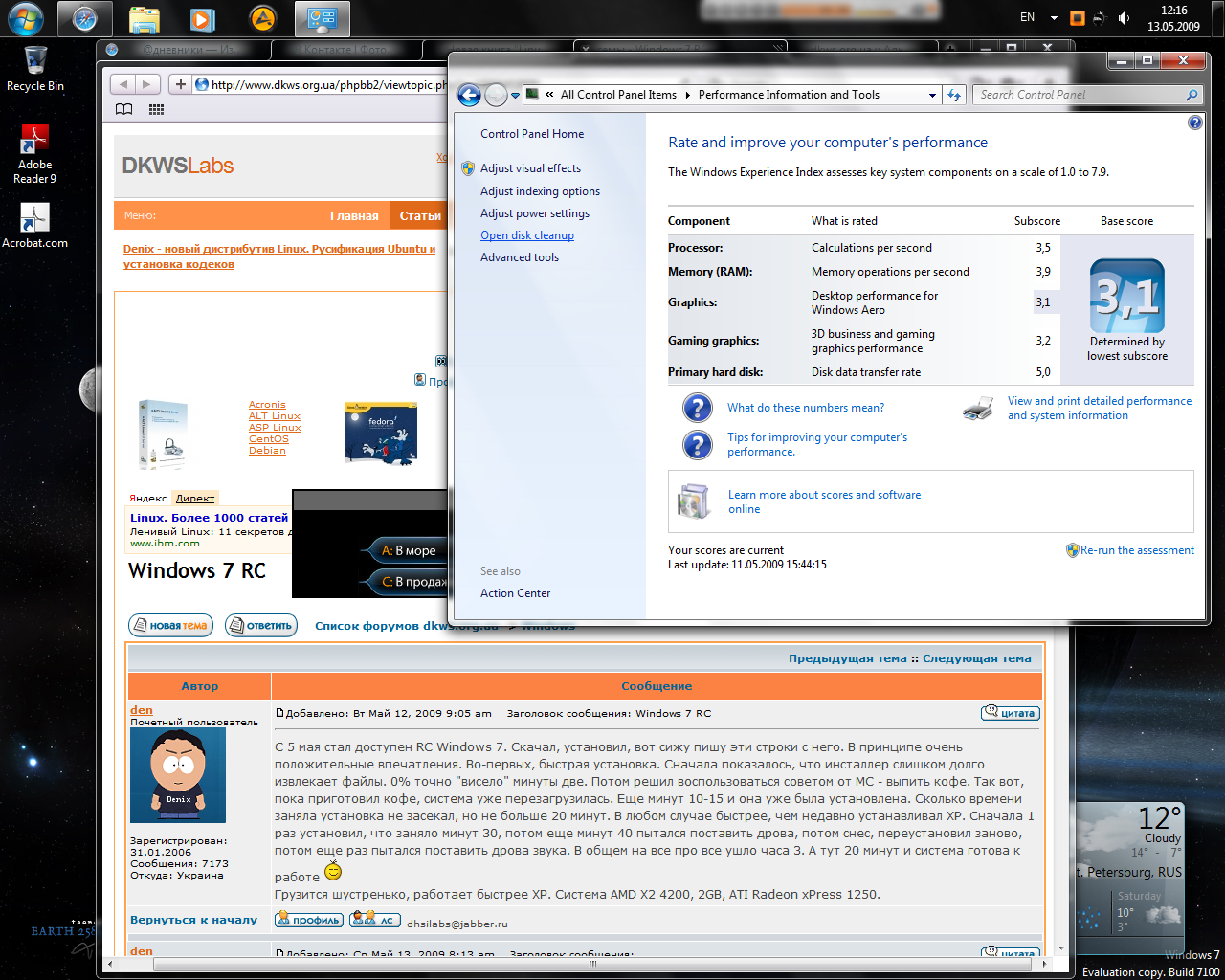
Task: Click the breadcrumb double-chevron in address bar
Action: click(549, 95)
